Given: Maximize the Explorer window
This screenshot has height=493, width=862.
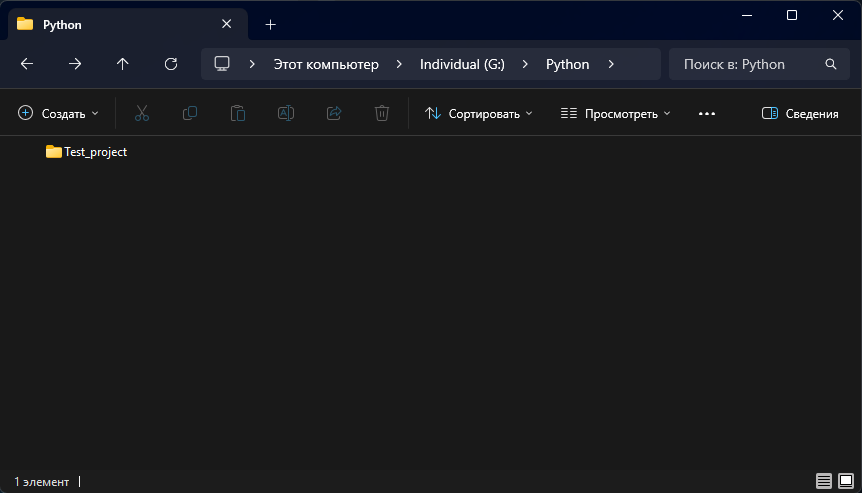Looking at the screenshot, I should (x=792, y=15).
